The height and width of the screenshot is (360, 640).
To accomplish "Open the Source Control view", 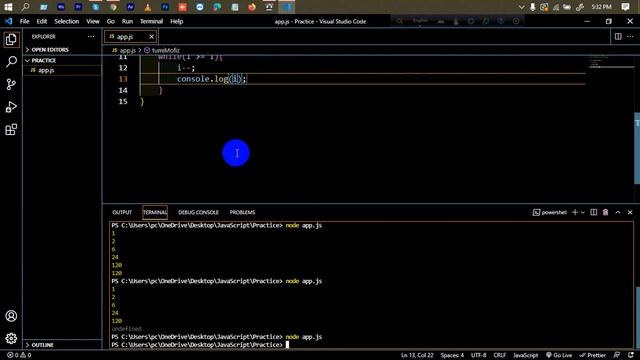I will pyautogui.click(x=11, y=84).
